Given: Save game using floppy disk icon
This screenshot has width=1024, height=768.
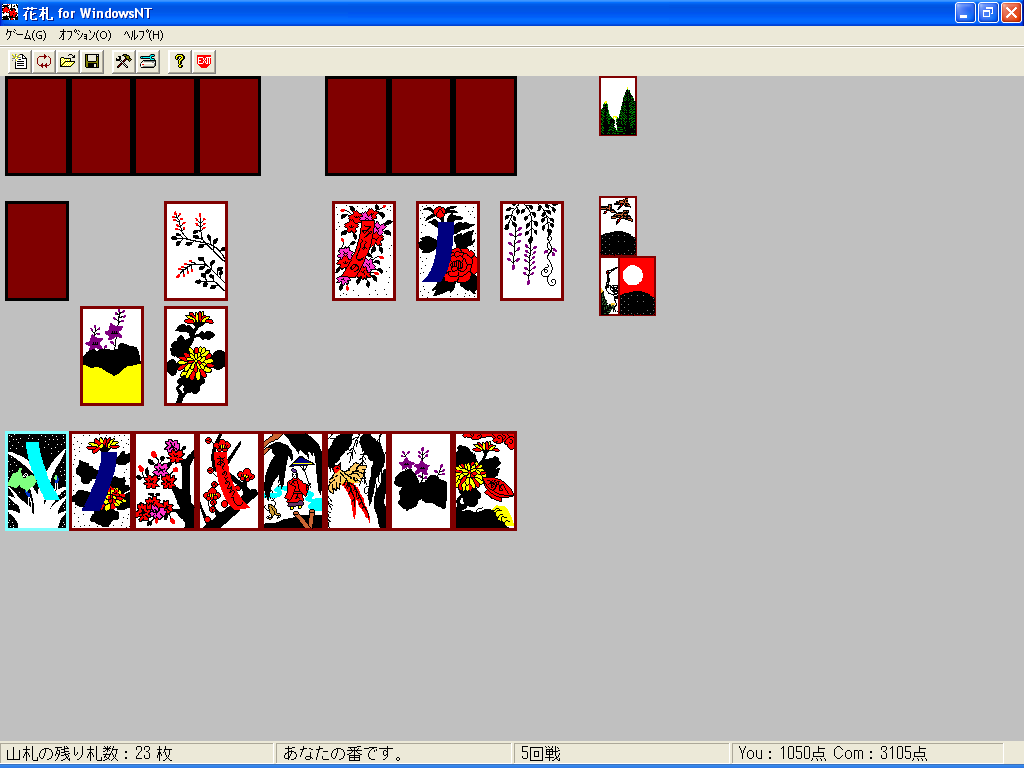Looking at the screenshot, I should [92, 61].
